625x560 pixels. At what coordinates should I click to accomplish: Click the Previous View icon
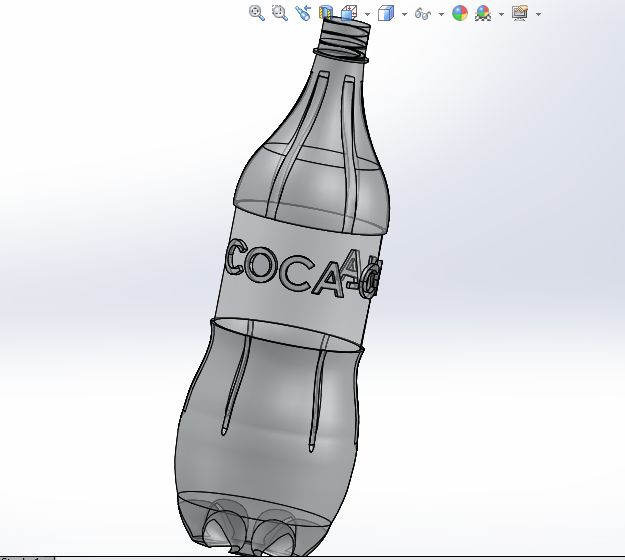coord(303,13)
